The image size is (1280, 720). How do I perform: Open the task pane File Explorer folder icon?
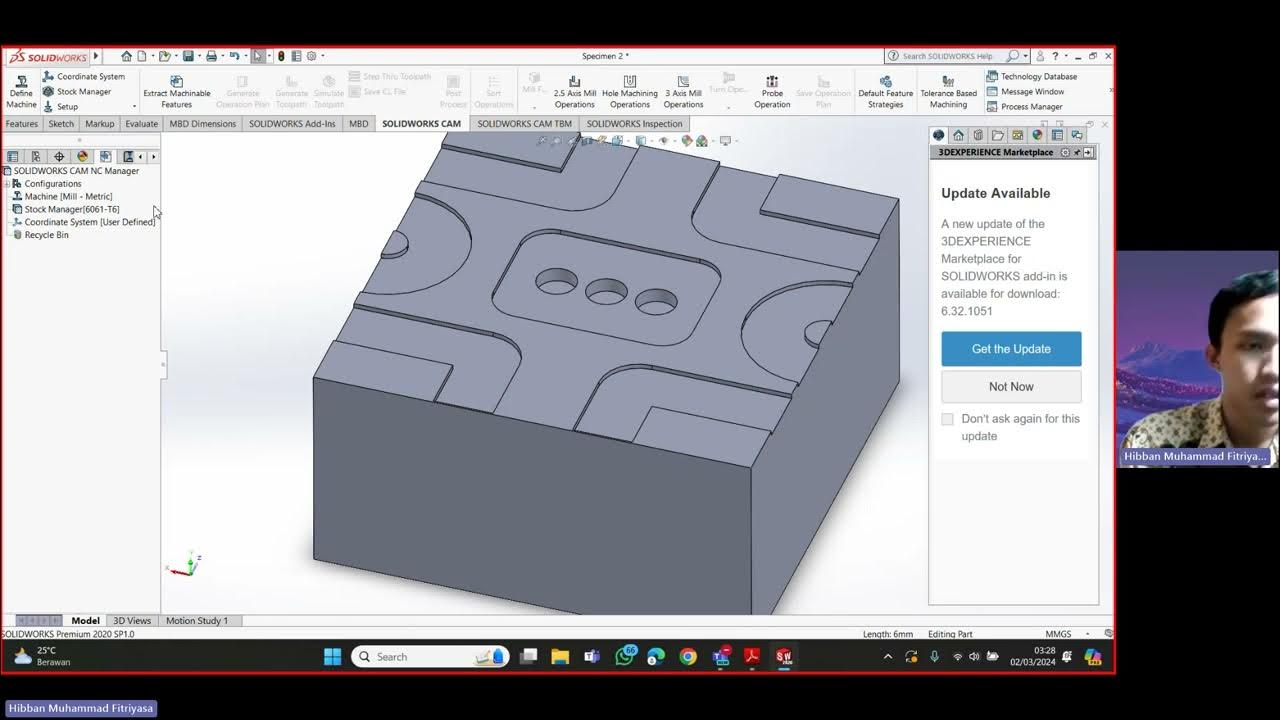[x=998, y=135]
